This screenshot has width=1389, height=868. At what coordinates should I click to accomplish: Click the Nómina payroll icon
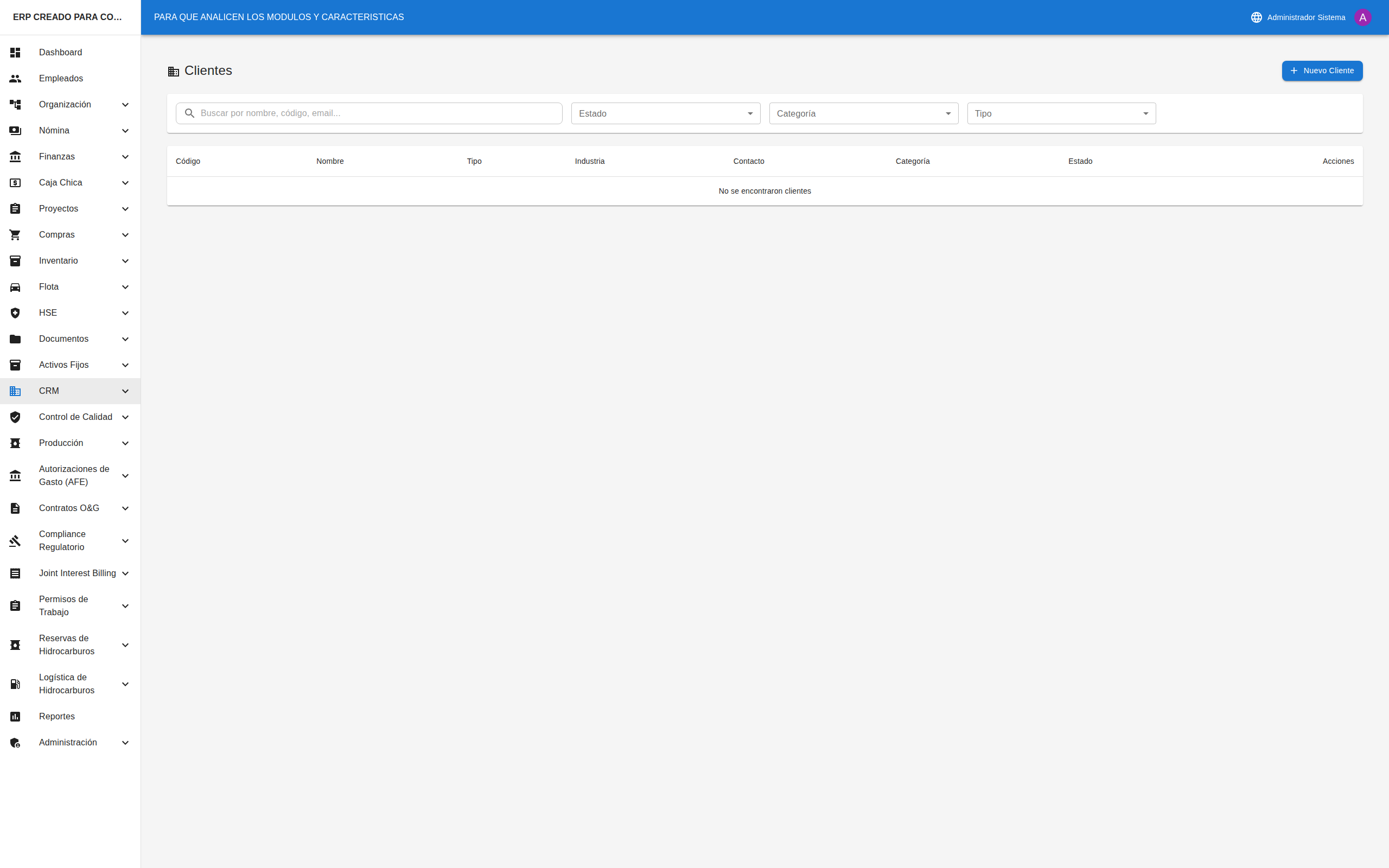pyautogui.click(x=15, y=130)
